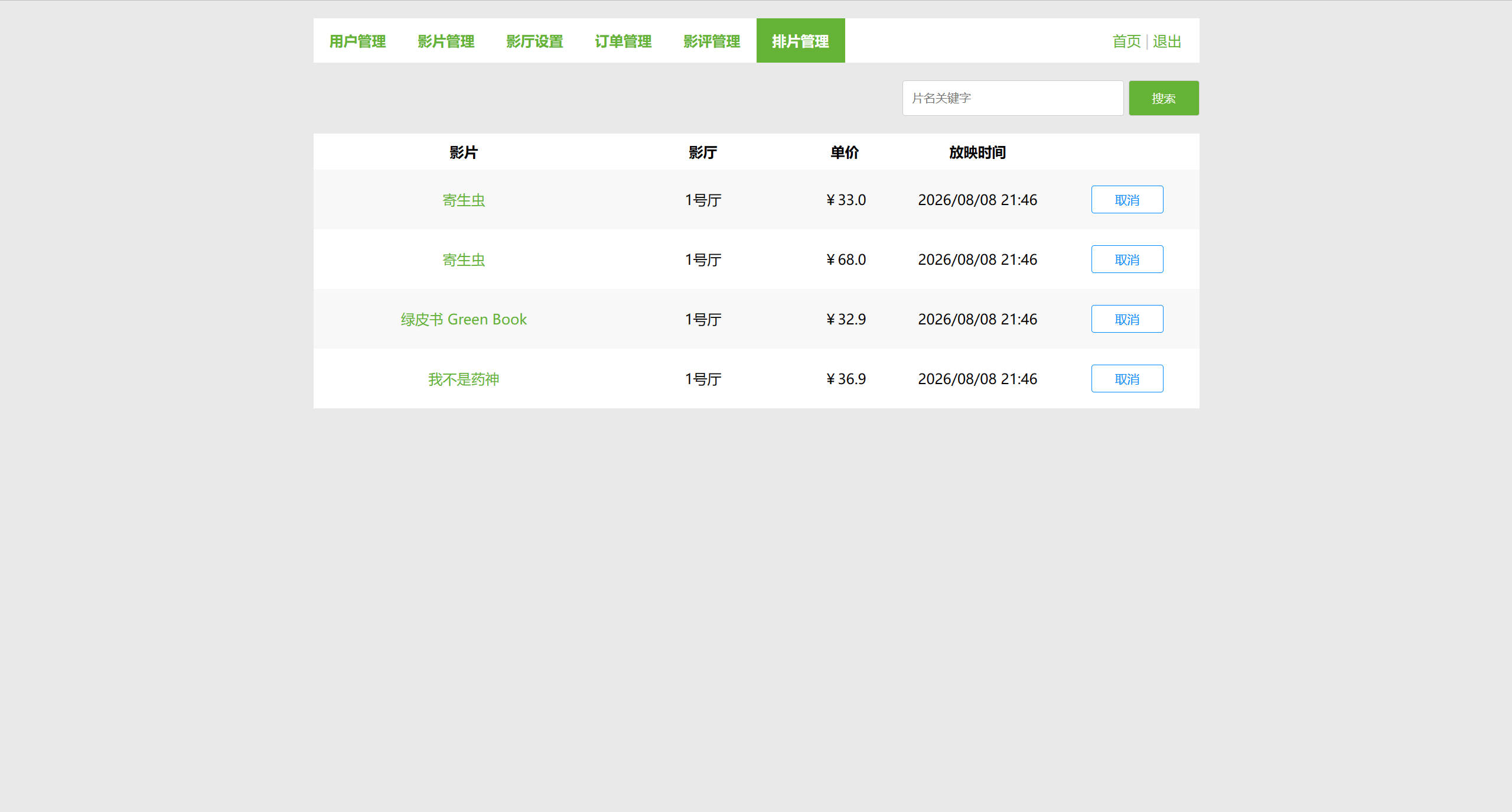Open 寄生虫 link in first row
Screen dimensions: 1512x812
464,200
